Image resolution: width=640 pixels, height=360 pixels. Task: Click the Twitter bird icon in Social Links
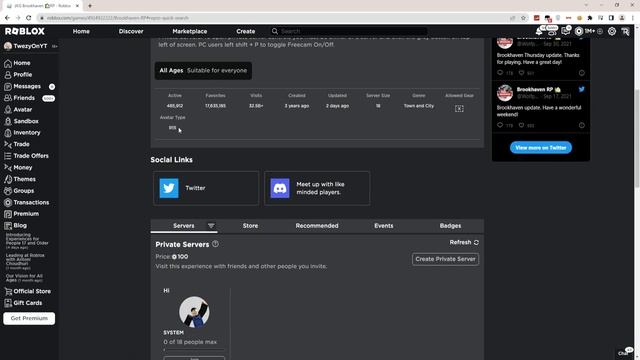tap(169, 188)
